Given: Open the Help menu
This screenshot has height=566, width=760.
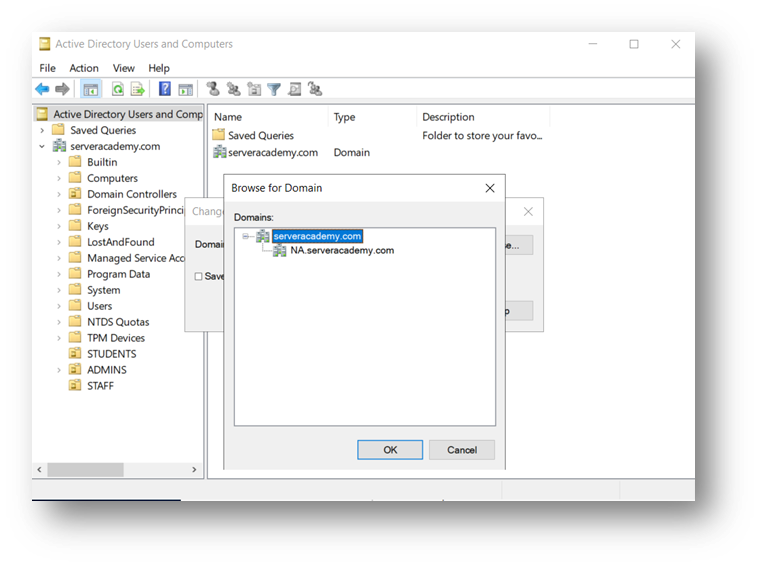Looking at the screenshot, I should pos(159,68).
